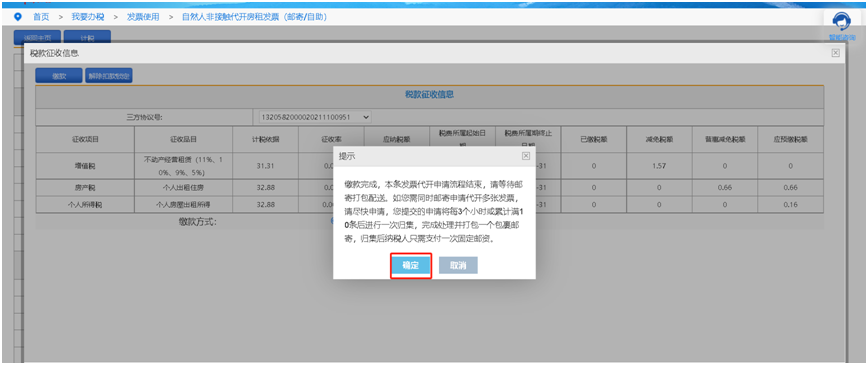Click the 已缴税额 column header
The height and width of the screenshot is (365, 868).
click(593, 139)
